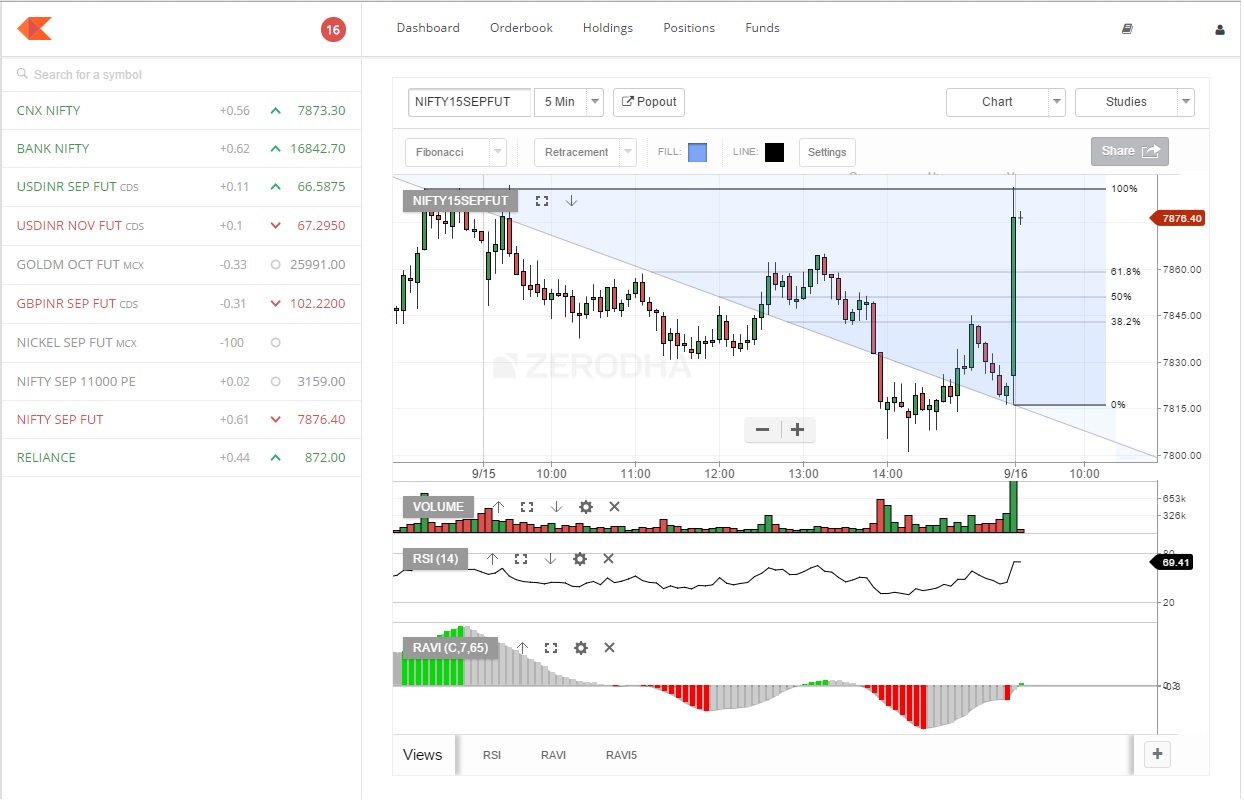Pick the black LINE color swatch
The height and width of the screenshot is (812, 1244).
point(774,152)
